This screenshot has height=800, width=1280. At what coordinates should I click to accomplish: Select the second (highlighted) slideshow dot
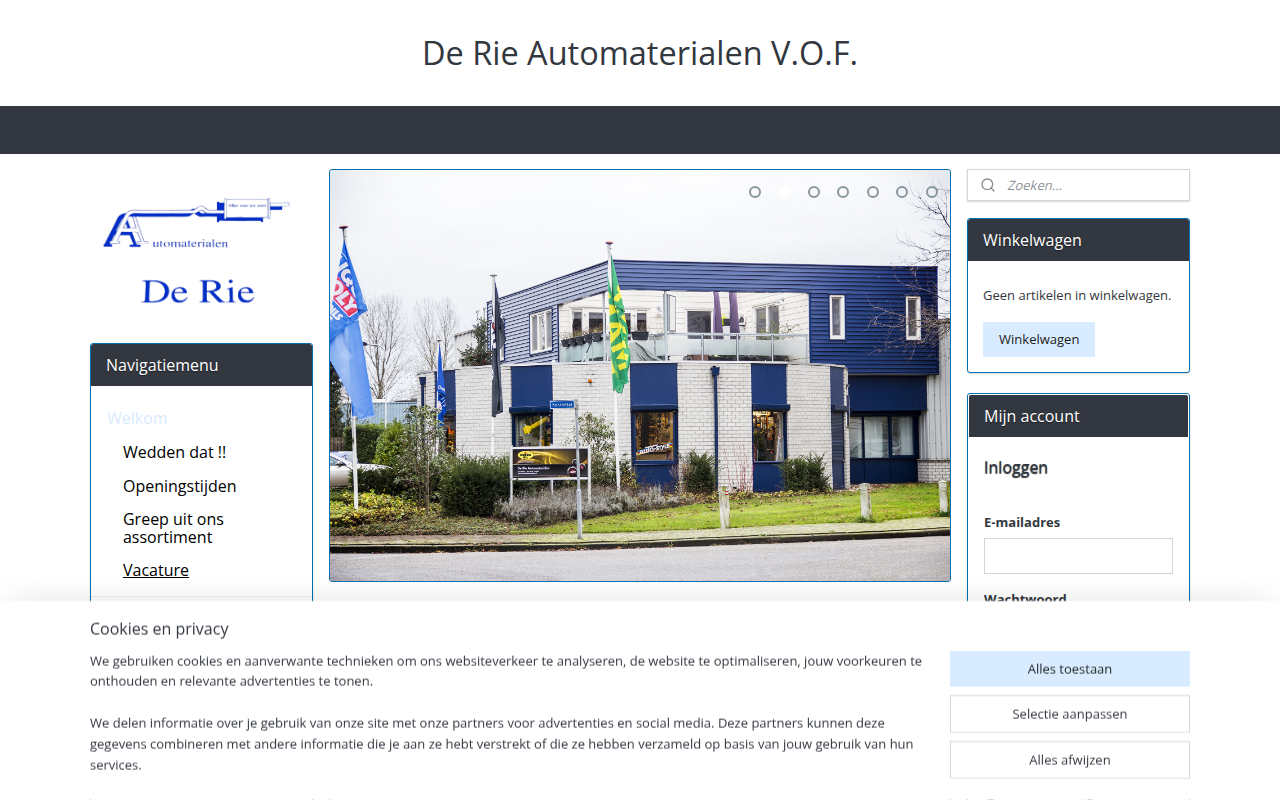click(785, 192)
